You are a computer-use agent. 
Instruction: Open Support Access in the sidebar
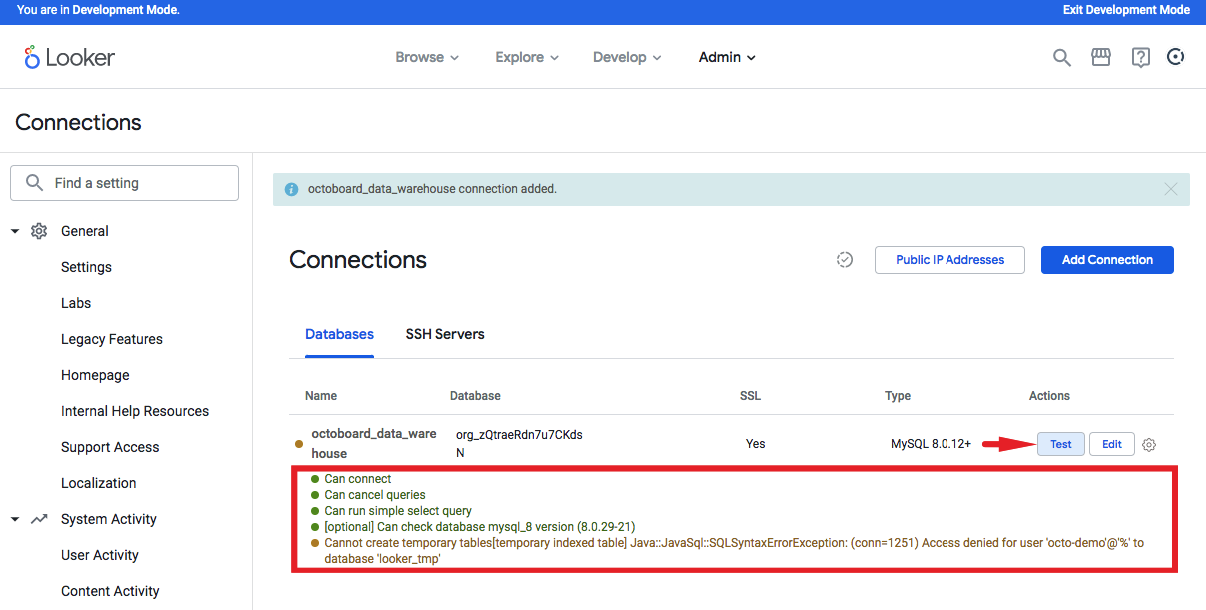(110, 447)
